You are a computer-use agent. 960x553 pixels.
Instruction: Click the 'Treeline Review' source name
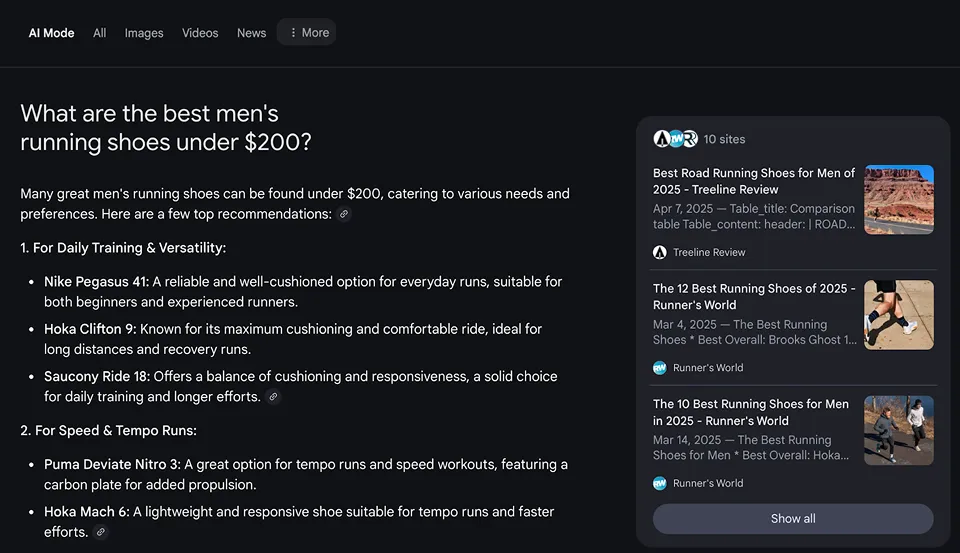(x=709, y=252)
